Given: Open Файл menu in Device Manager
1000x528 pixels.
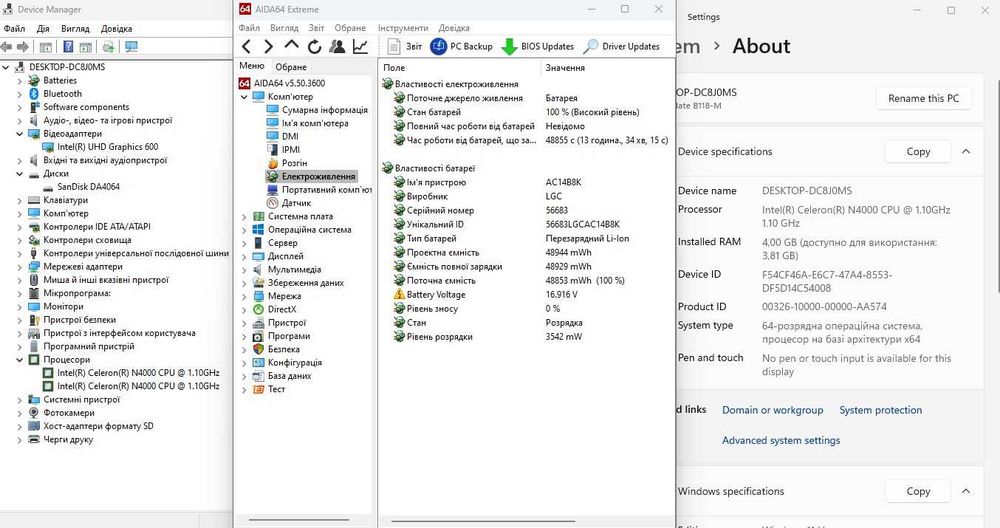Looking at the screenshot, I should click(15, 29).
